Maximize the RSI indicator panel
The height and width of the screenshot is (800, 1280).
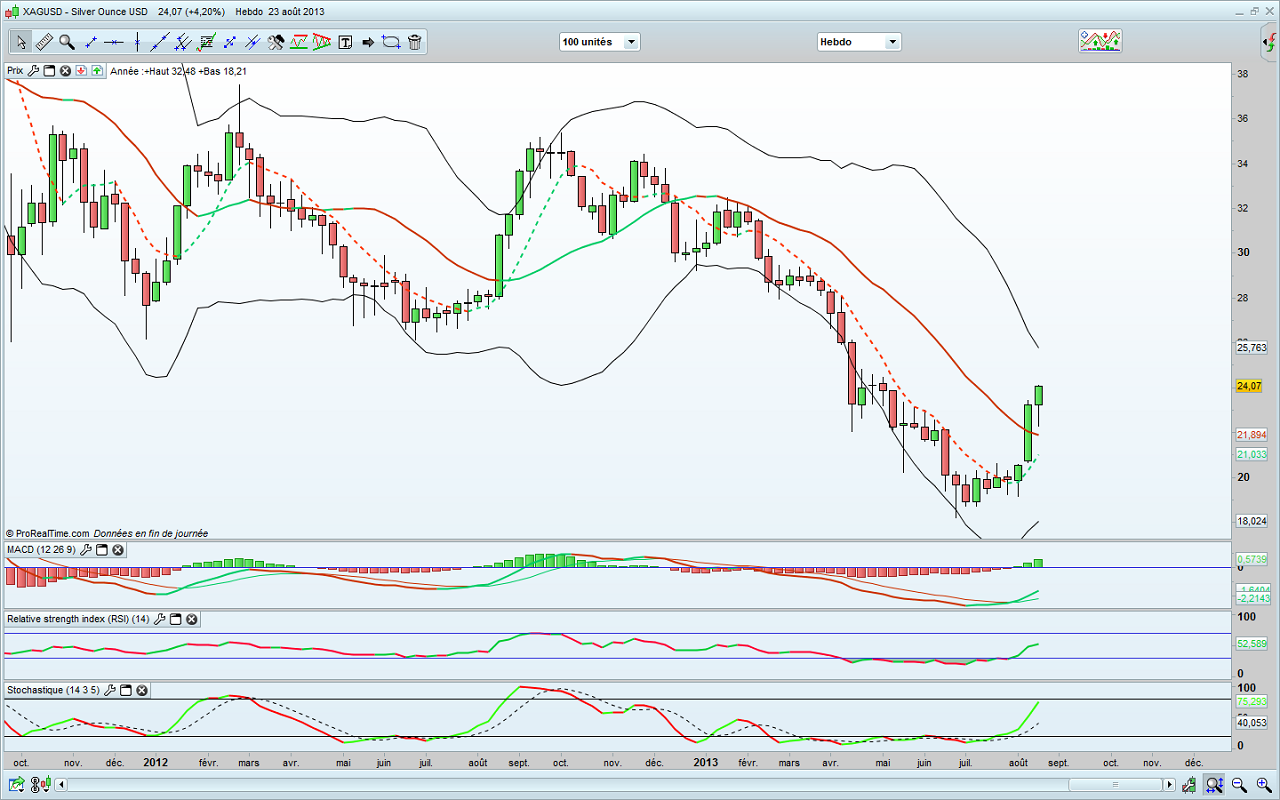[x=175, y=619]
